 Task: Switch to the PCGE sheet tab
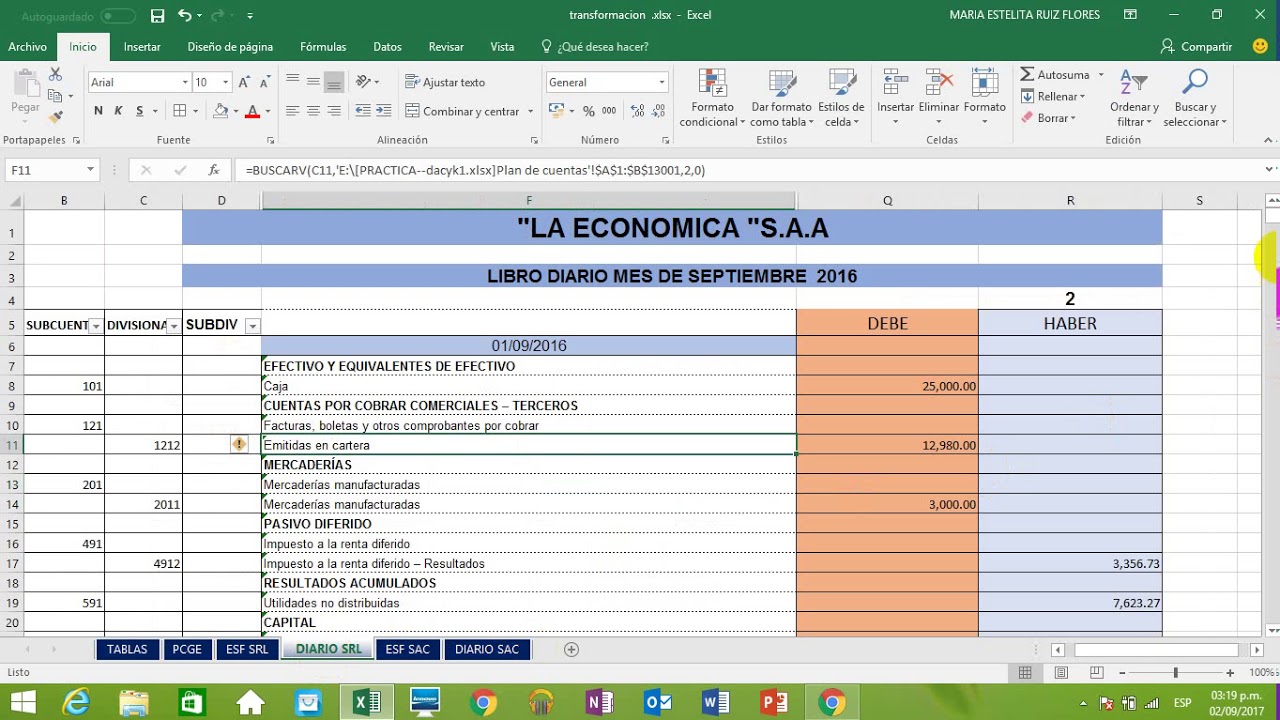(186, 649)
